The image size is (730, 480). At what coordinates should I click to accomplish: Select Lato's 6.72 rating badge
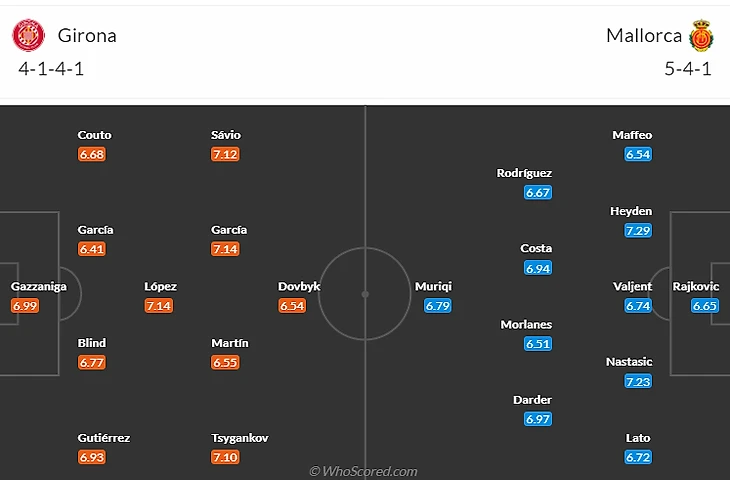(638, 457)
